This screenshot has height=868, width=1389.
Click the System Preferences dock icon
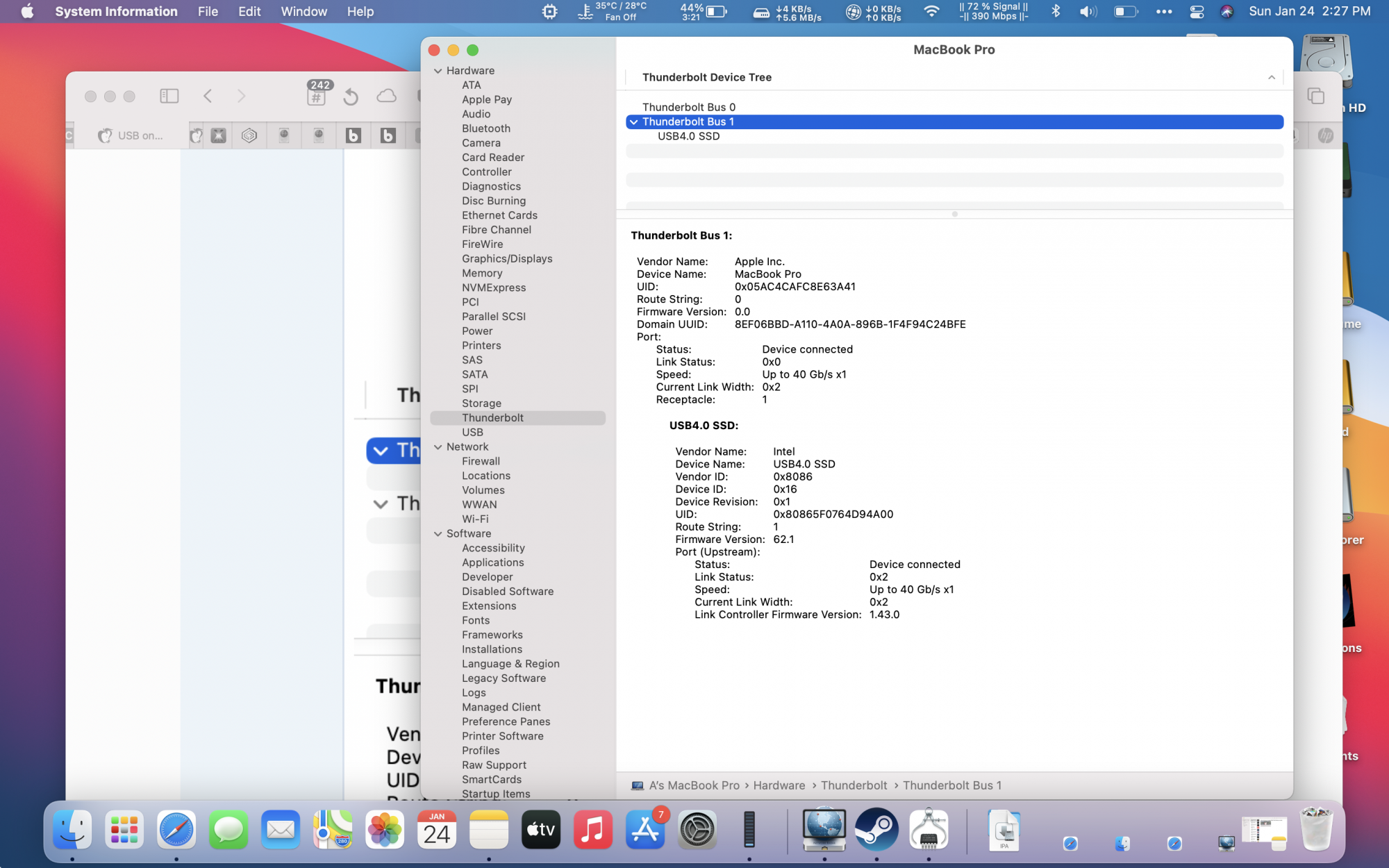click(x=697, y=829)
